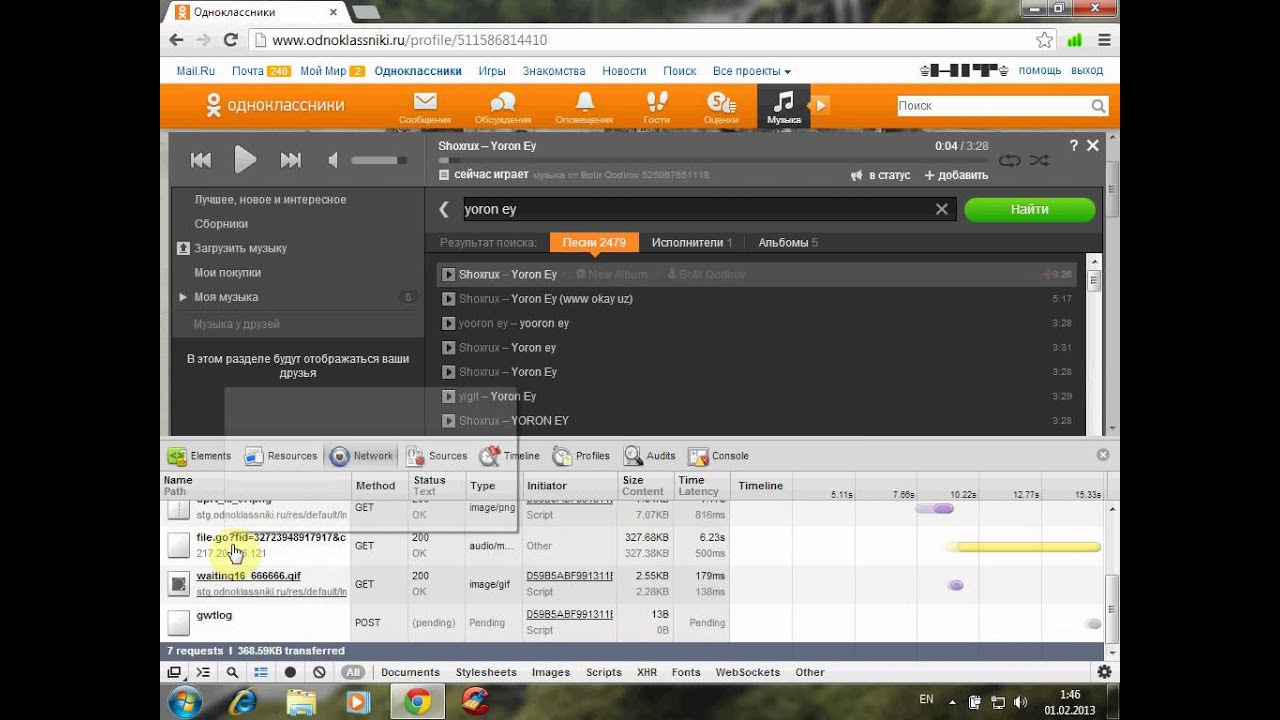Click magnifier in Поиск box
Screen dimensions: 1280x720
click(1098, 106)
